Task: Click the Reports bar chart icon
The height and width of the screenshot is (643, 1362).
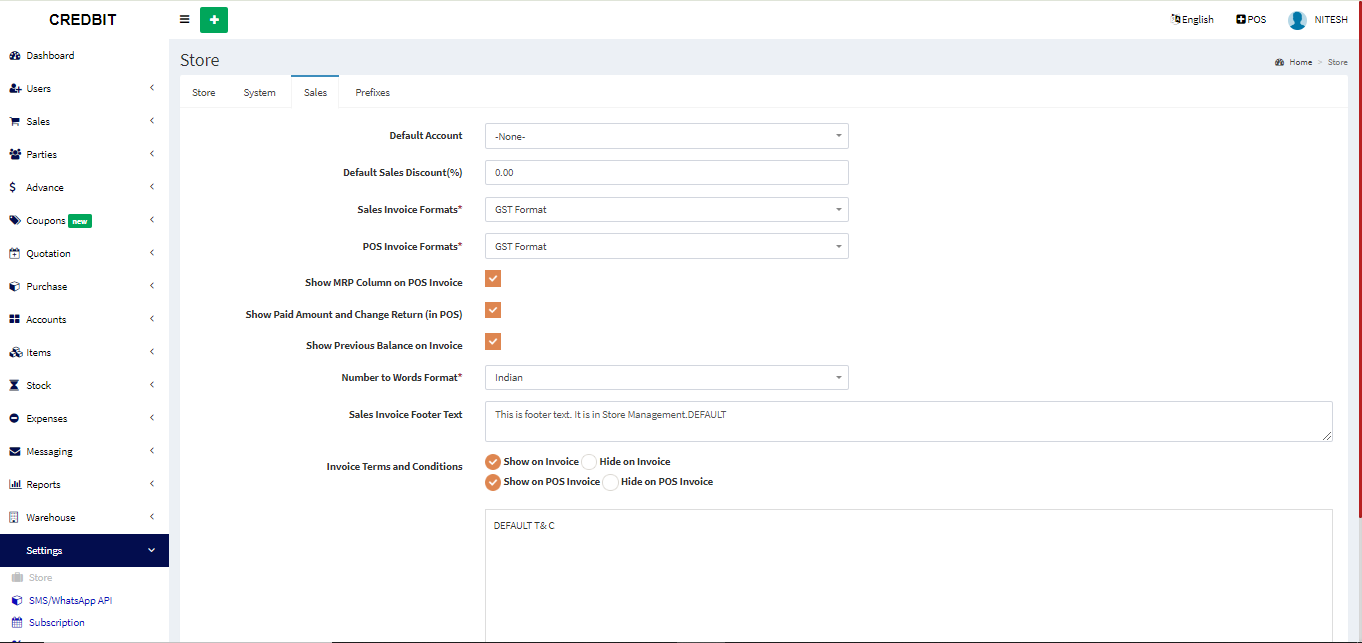Action: [15, 485]
